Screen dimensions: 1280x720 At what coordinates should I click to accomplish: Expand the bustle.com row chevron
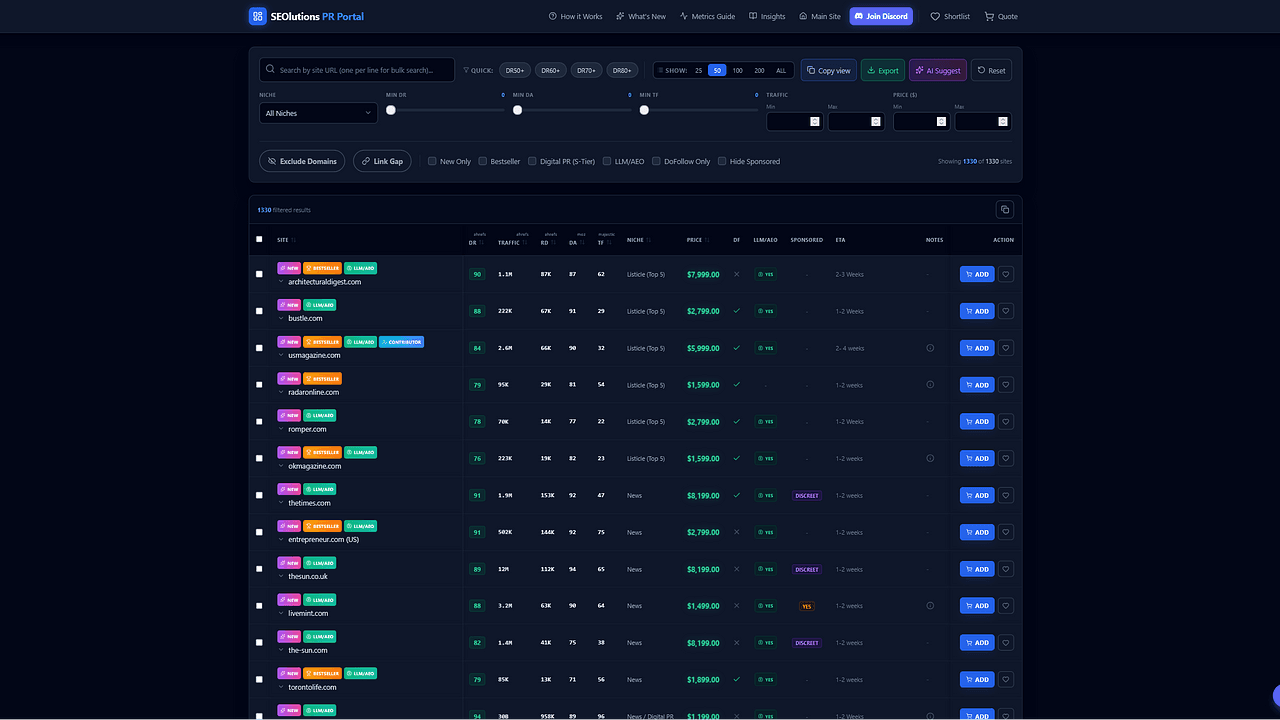(x=282, y=318)
